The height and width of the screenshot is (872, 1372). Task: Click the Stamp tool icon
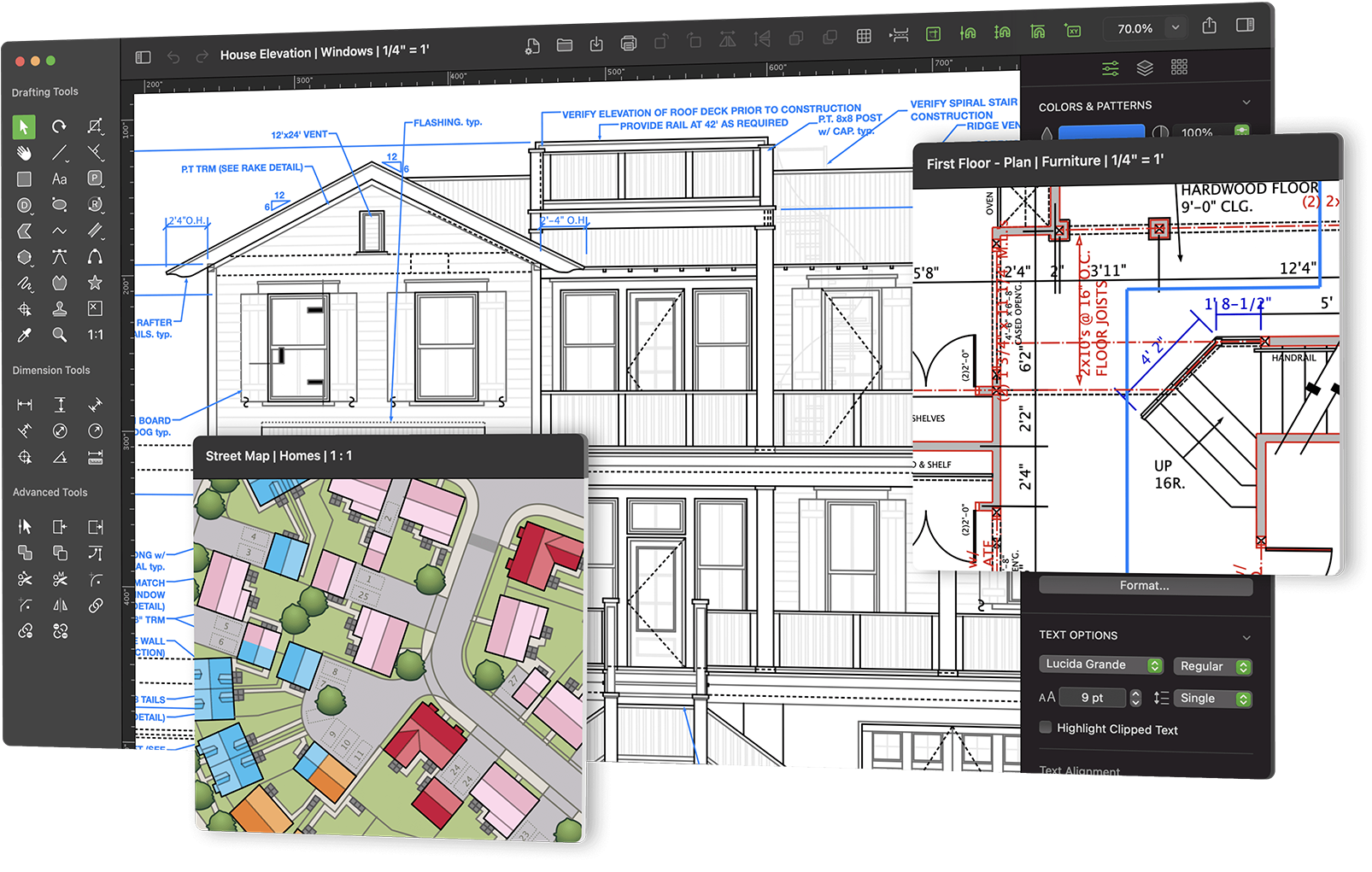[59, 309]
